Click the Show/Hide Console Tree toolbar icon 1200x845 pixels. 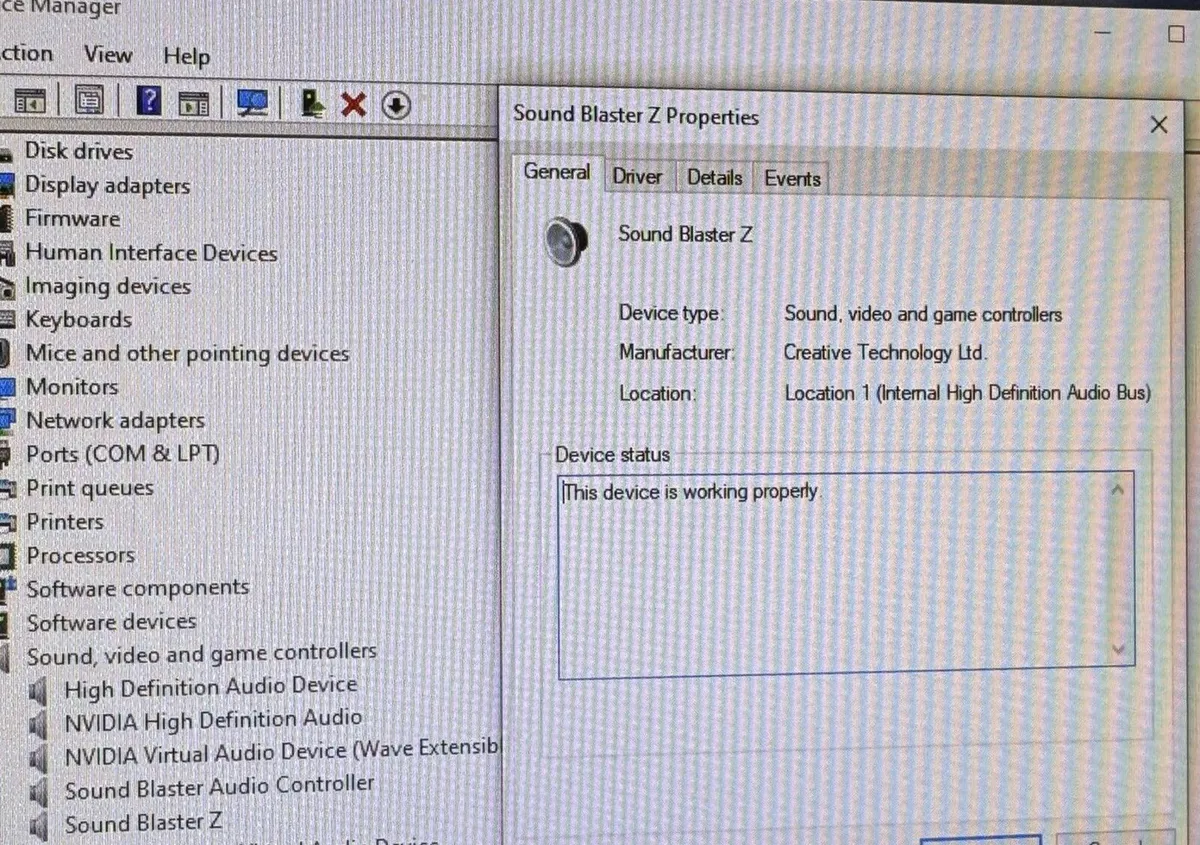(x=31, y=101)
